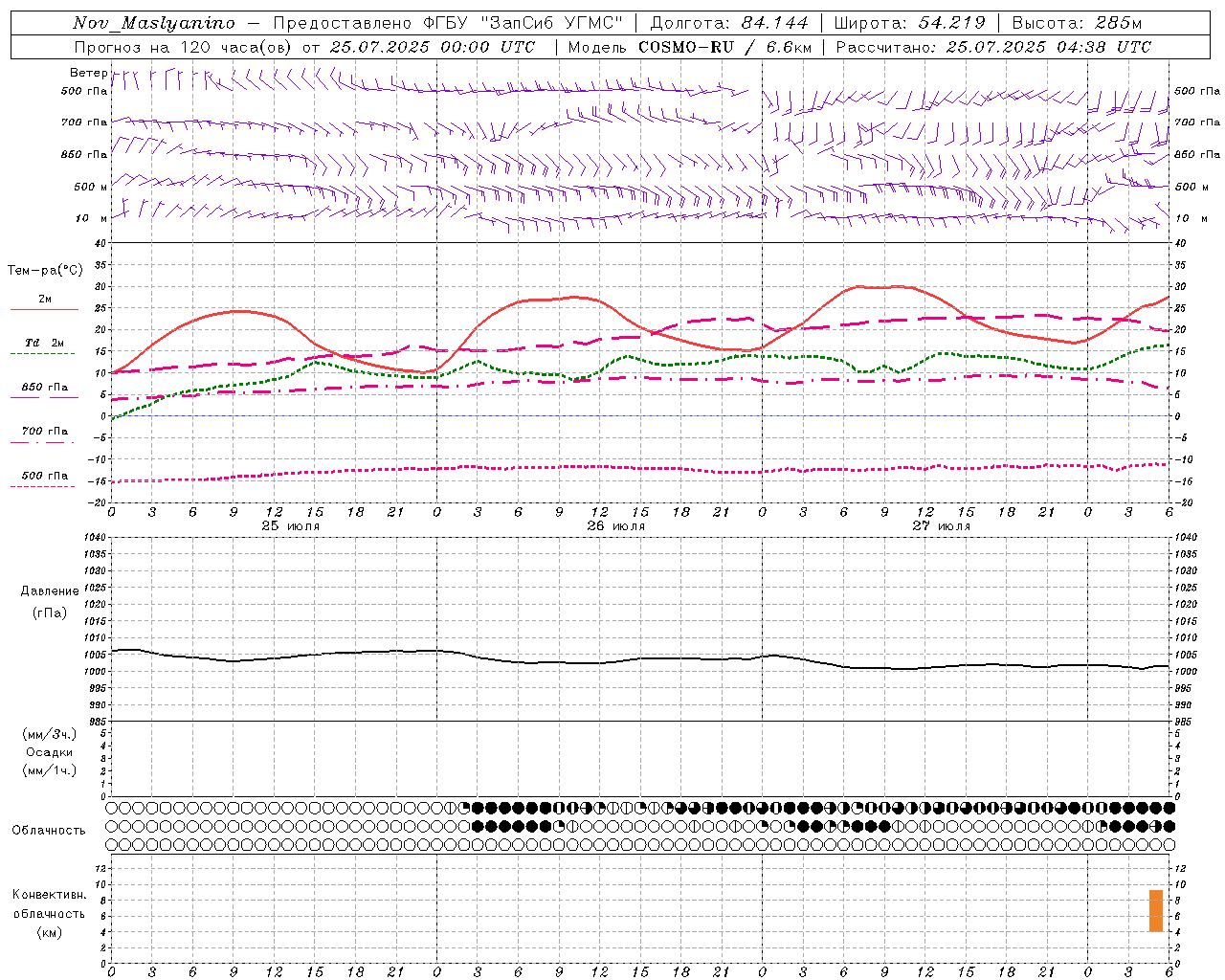The image size is (1225, 980).
Task: Click the right-side 850 гПа wind level label
Action: click(x=1197, y=154)
